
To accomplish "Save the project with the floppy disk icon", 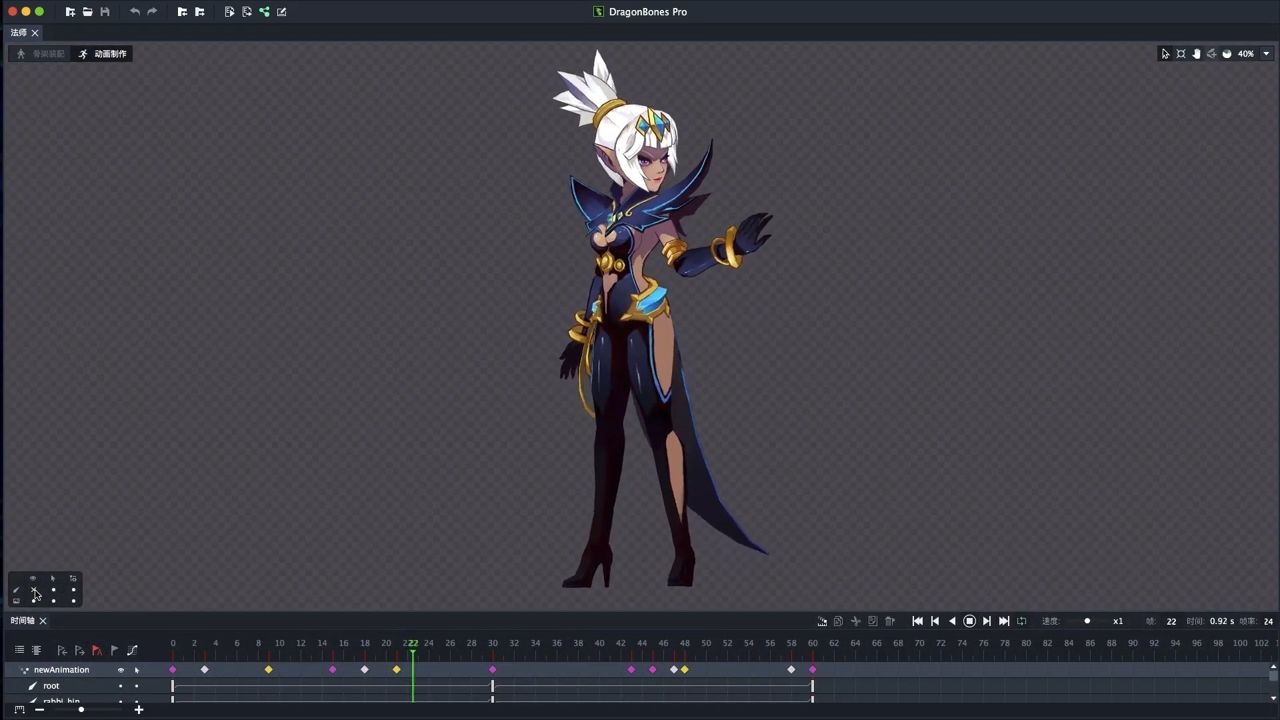I will click(x=104, y=12).
